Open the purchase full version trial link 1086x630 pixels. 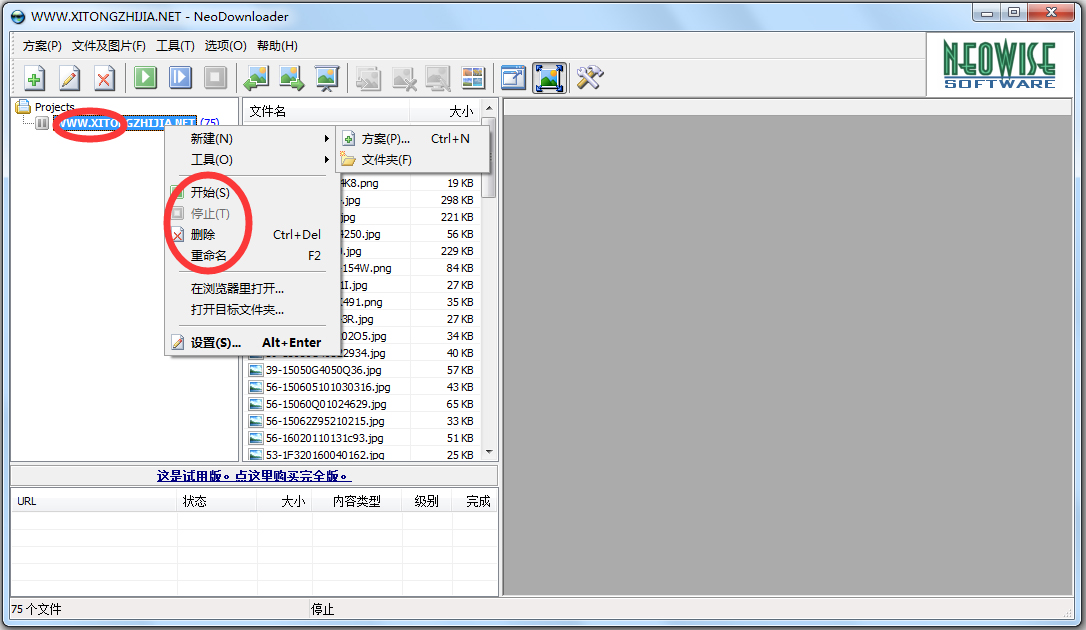click(248, 475)
